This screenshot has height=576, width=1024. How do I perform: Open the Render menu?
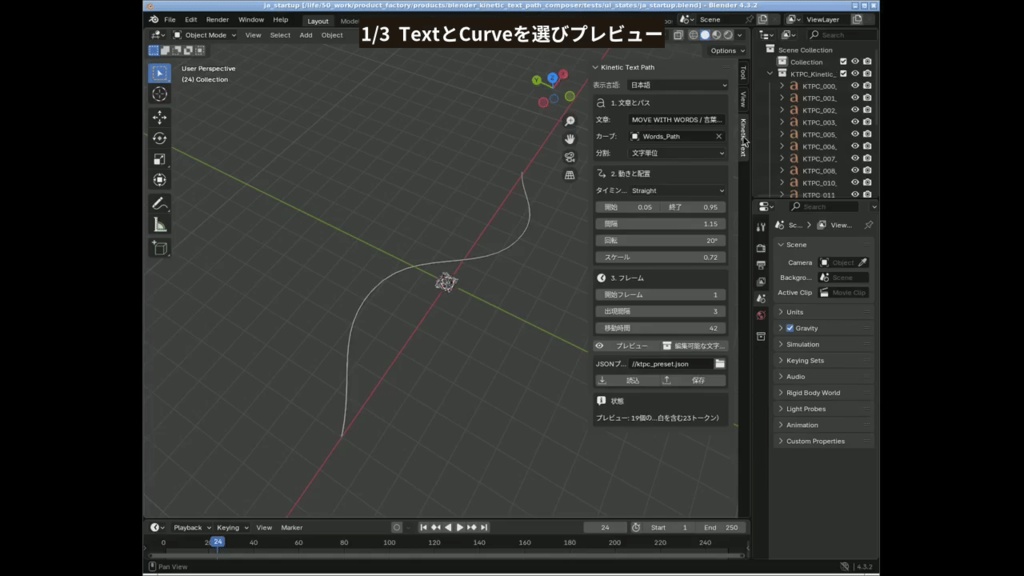217,20
